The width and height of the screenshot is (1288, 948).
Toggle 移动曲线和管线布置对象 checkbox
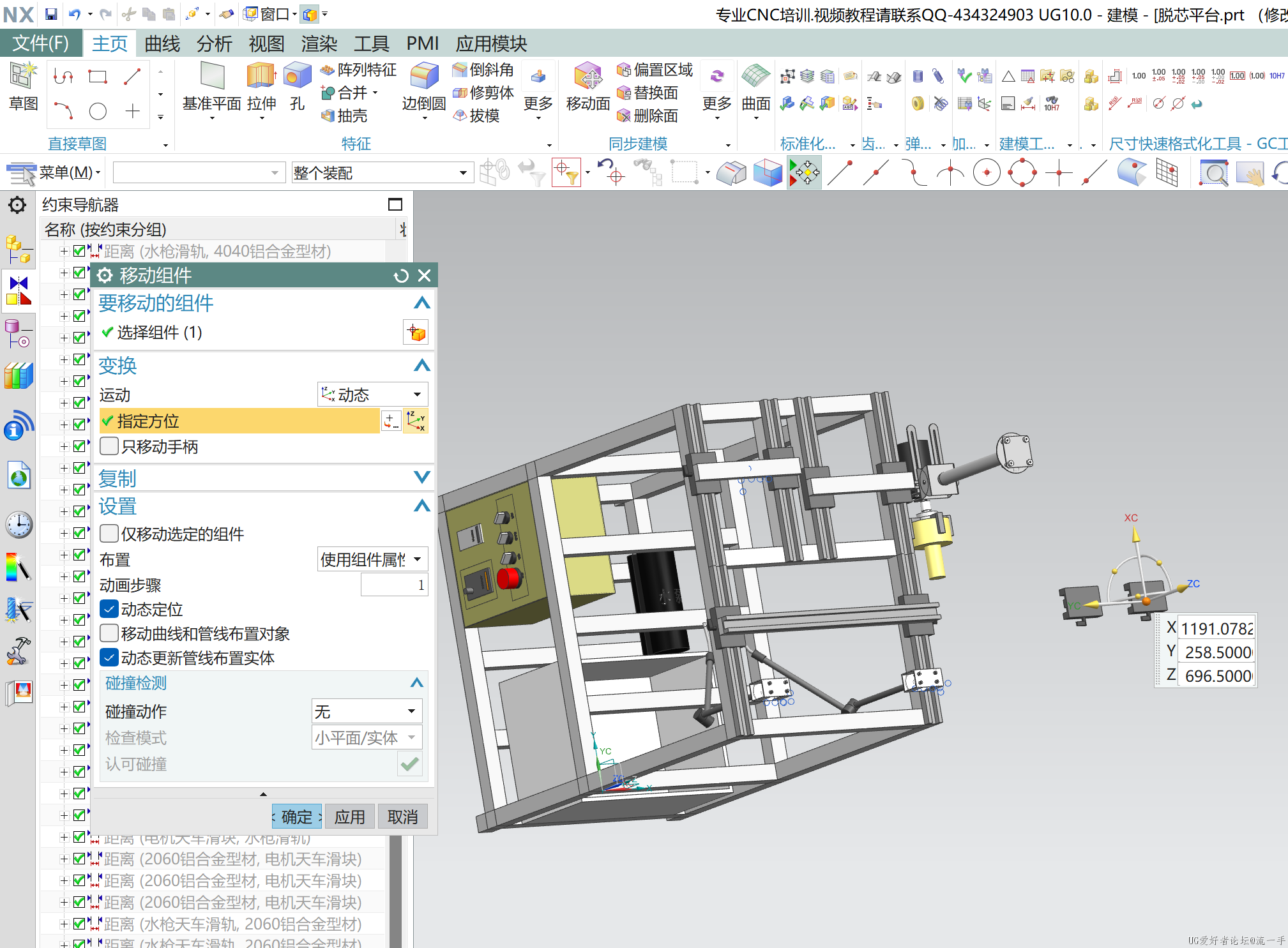tap(109, 633)
